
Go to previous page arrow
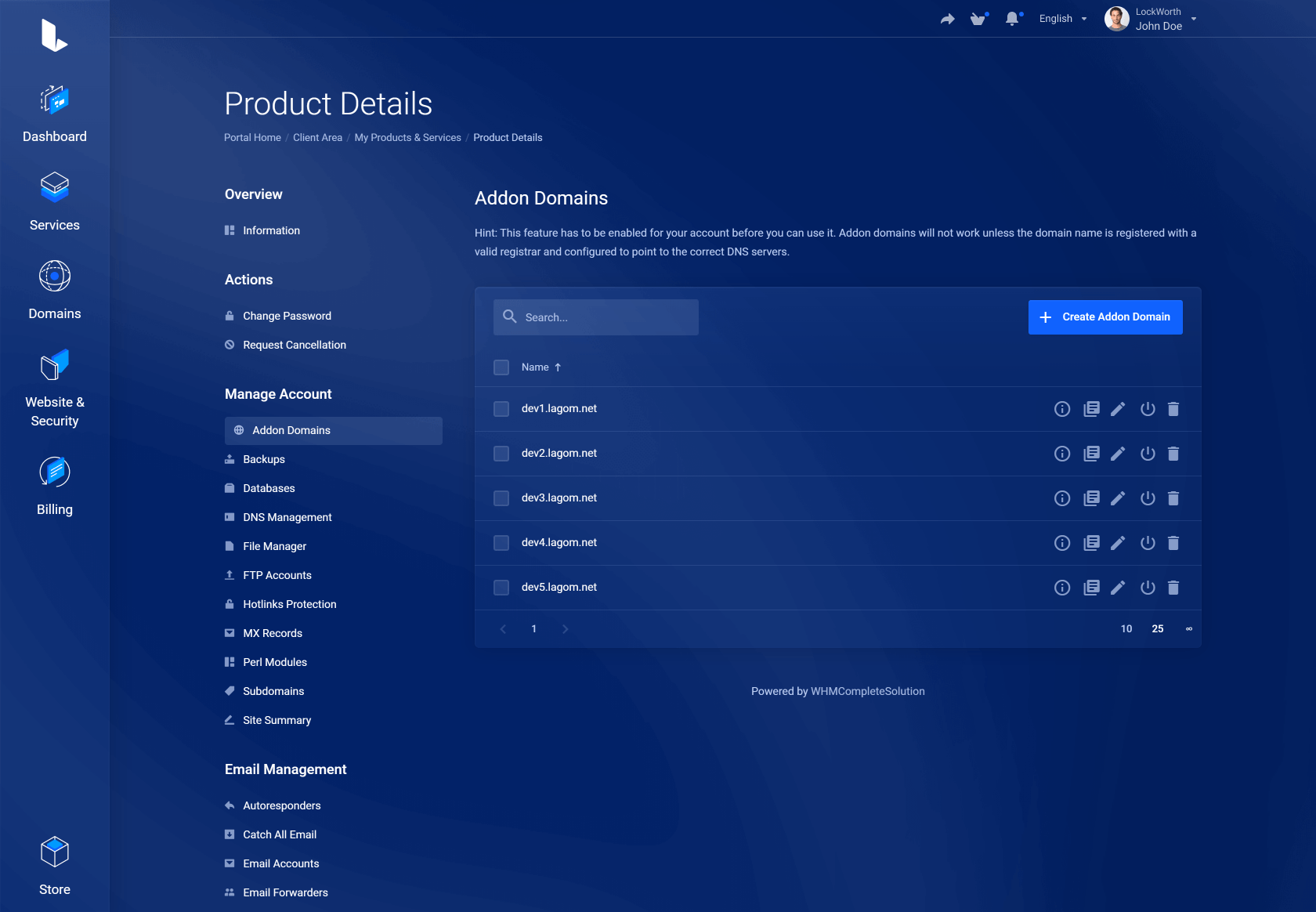[x=503, y=629]
